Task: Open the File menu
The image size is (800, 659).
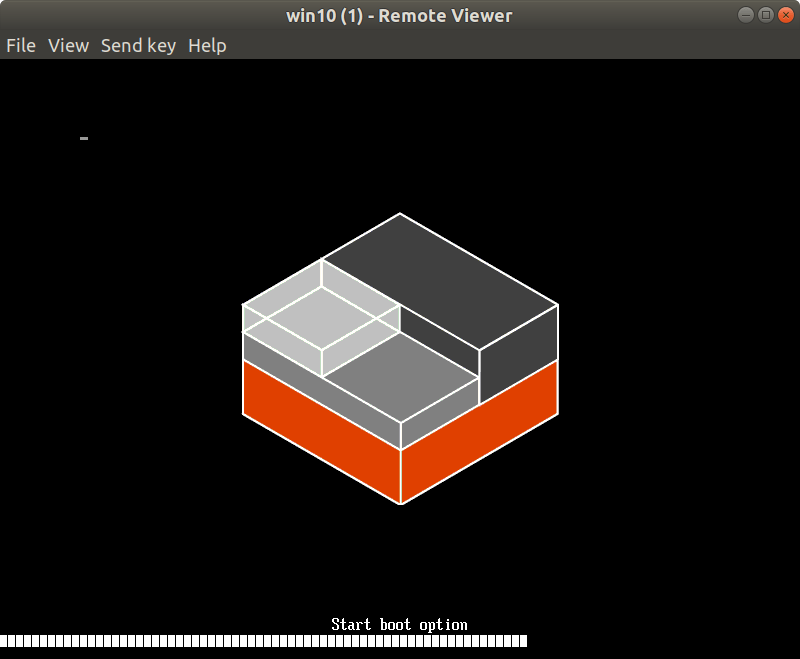Action: (21, 46)
